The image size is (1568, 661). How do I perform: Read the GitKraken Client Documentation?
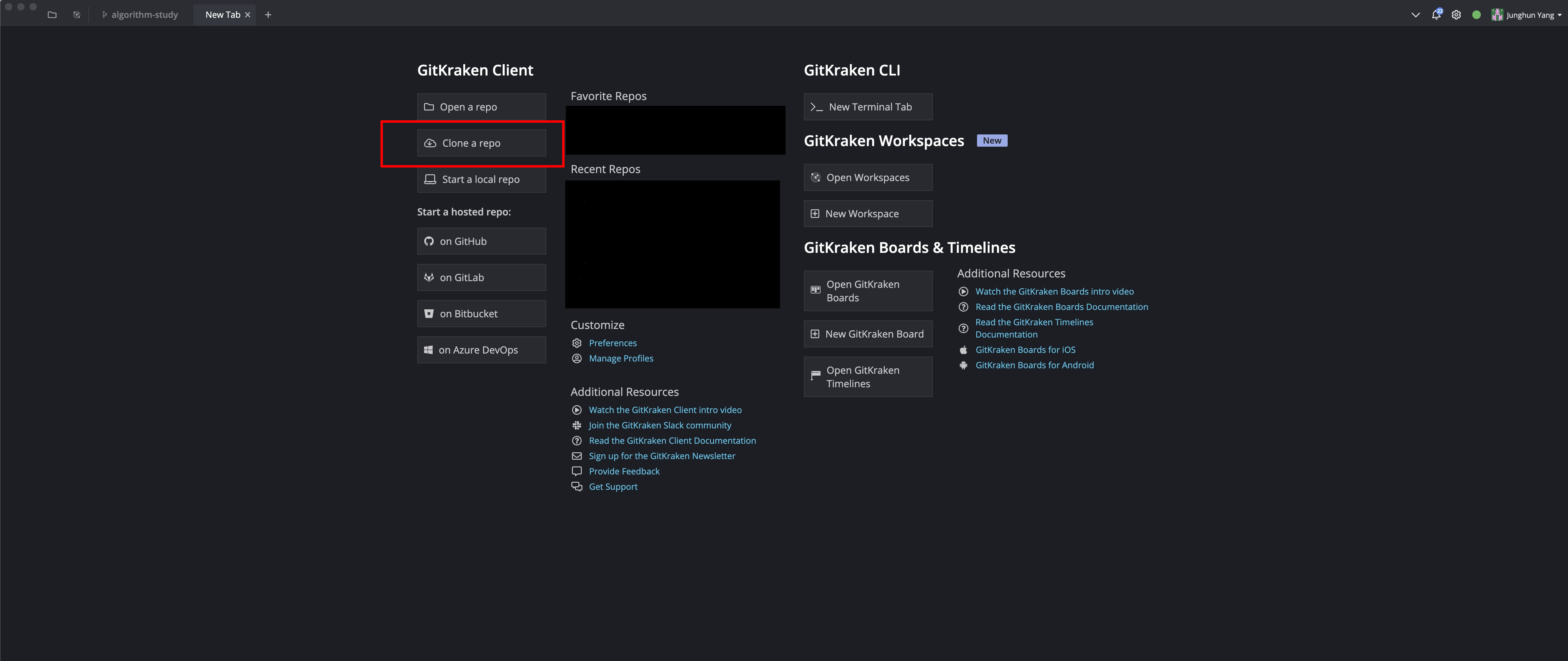(x=672, y=440)
